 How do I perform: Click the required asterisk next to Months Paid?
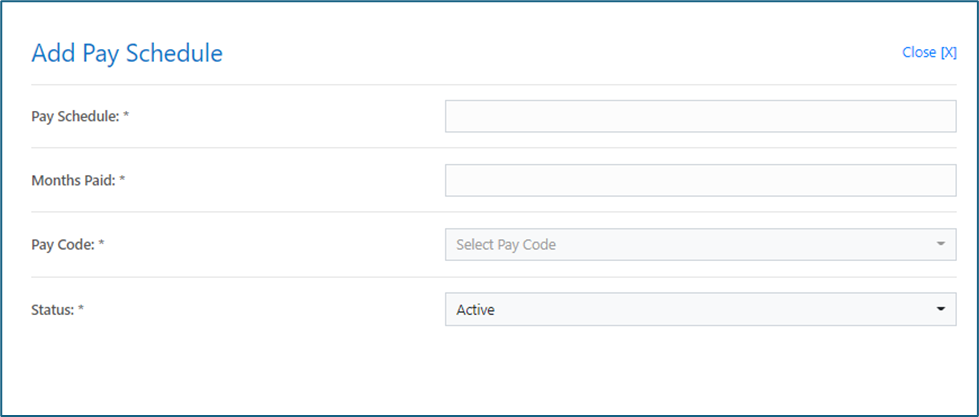(122, 180)
